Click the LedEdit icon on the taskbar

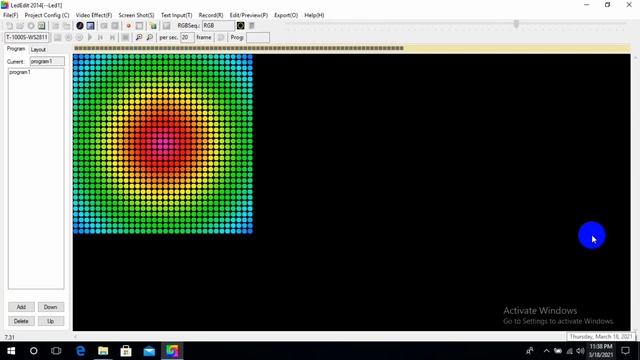tap(172, 351)
